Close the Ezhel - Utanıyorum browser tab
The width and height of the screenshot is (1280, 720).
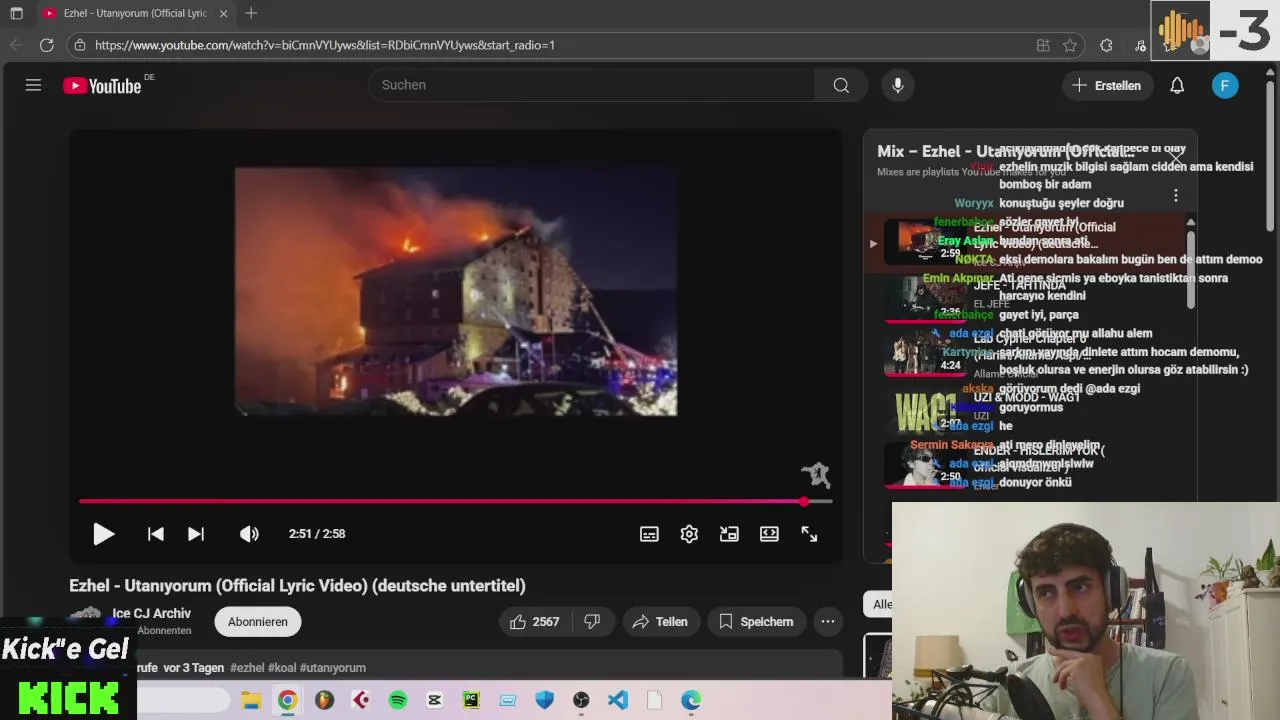(x=223, y=13)
